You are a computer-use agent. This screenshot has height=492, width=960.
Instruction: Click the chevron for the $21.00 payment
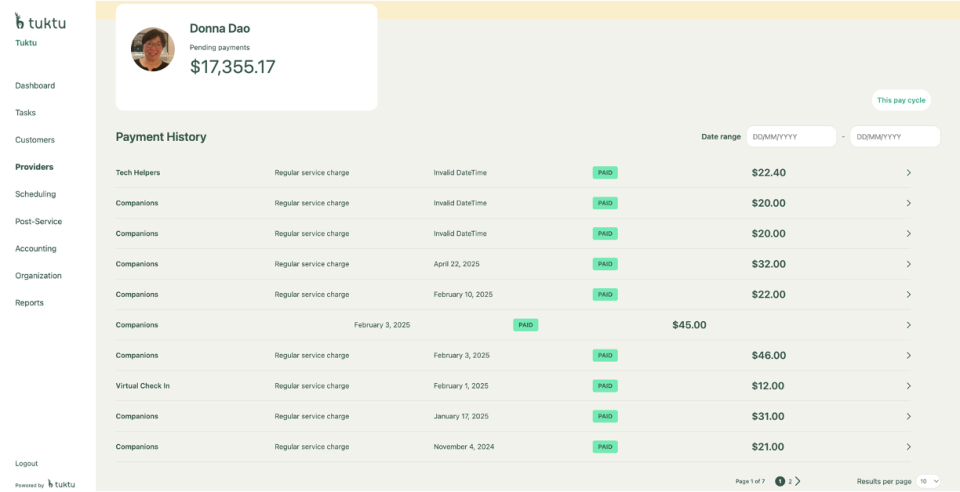pos(908,447)
